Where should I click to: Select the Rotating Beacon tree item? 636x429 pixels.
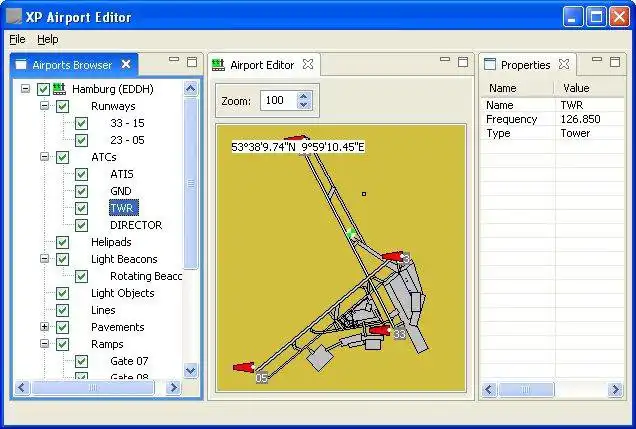pos(146,276)
